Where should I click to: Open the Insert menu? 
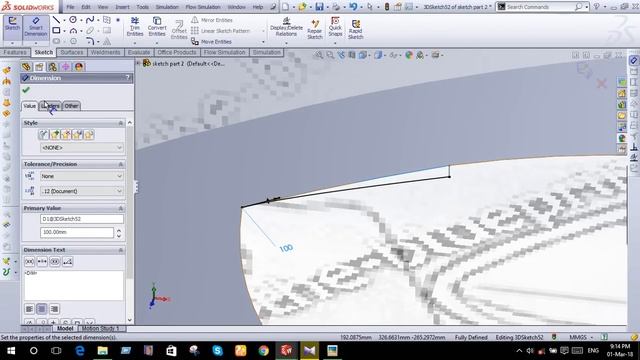[x=122, y=7]
